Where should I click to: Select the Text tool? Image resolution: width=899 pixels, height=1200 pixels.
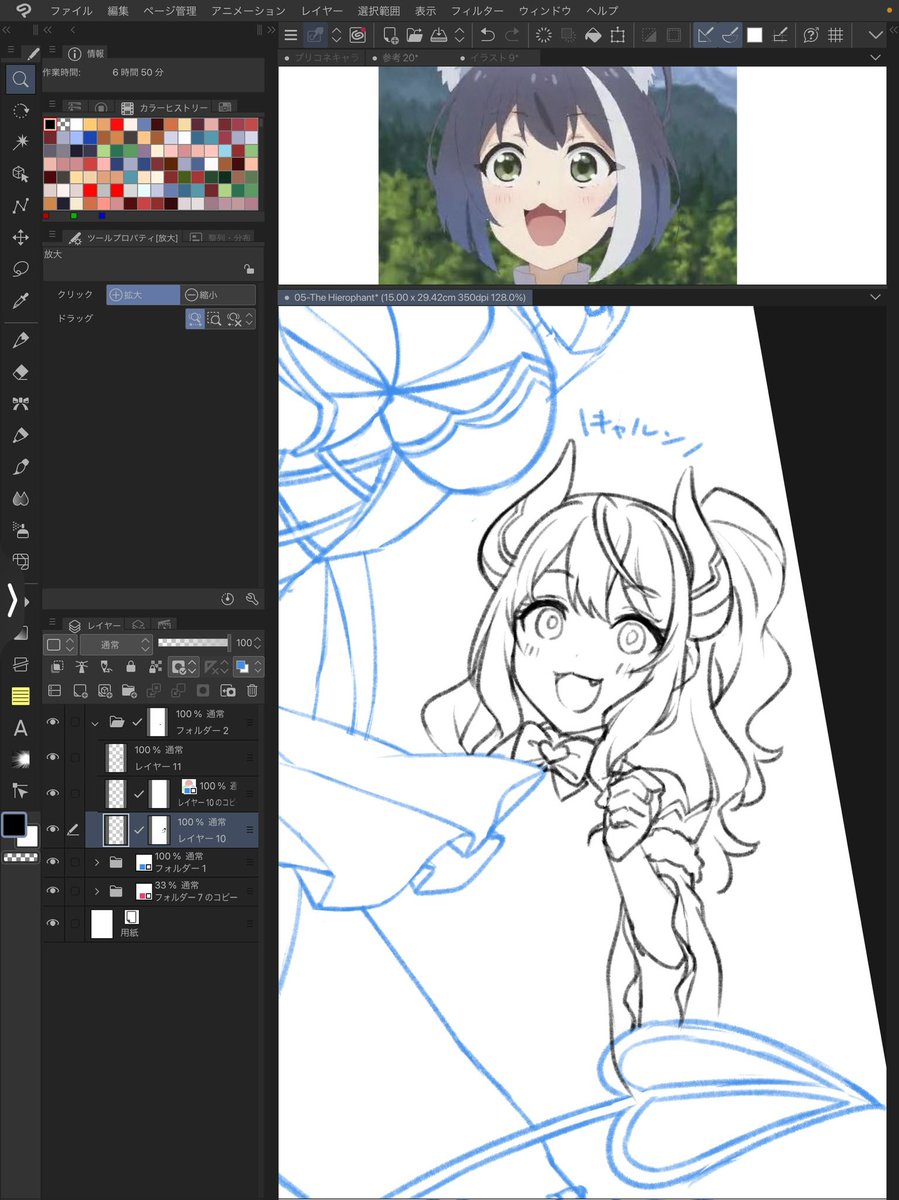pos(20,728)
